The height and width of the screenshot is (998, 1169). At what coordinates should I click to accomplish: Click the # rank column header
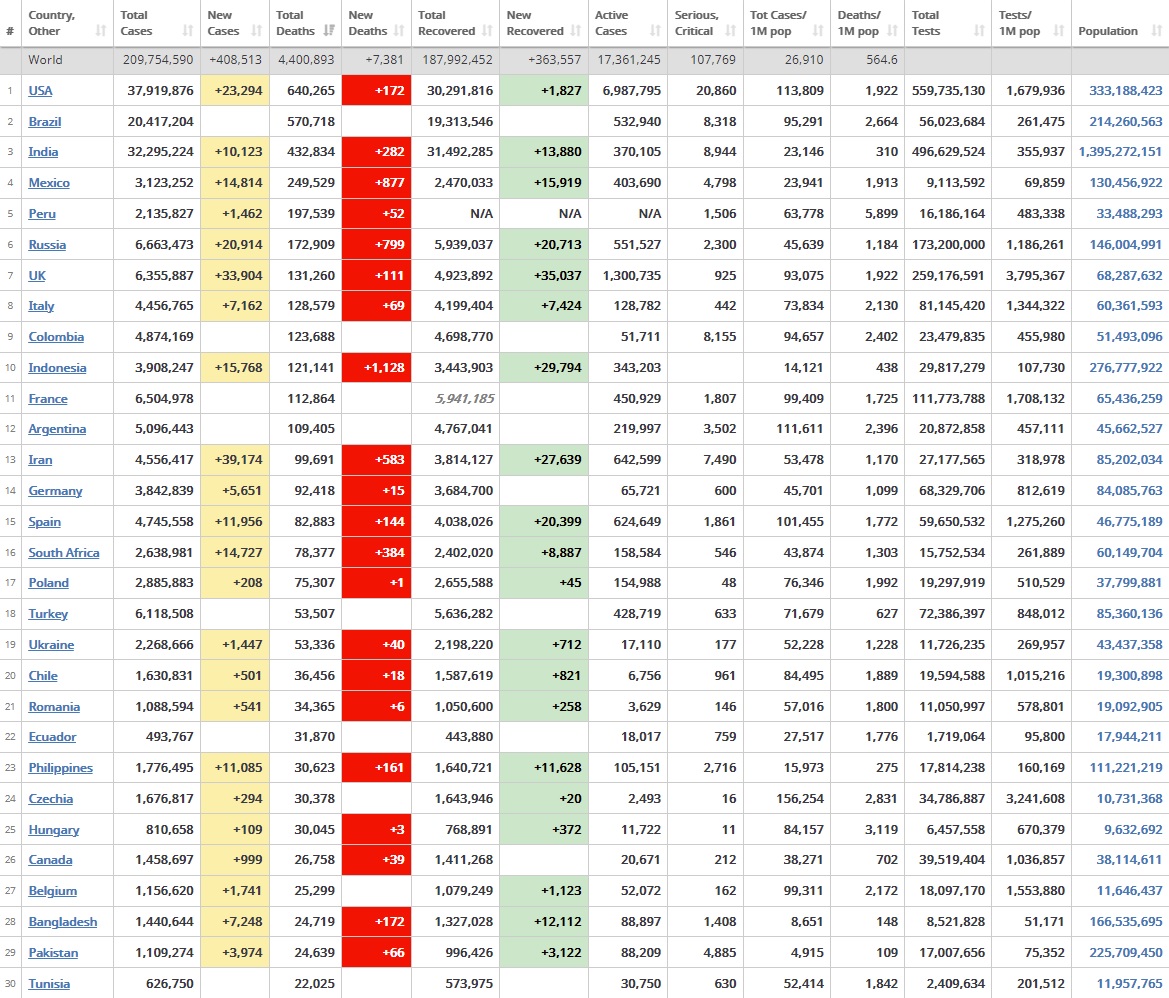10,31
